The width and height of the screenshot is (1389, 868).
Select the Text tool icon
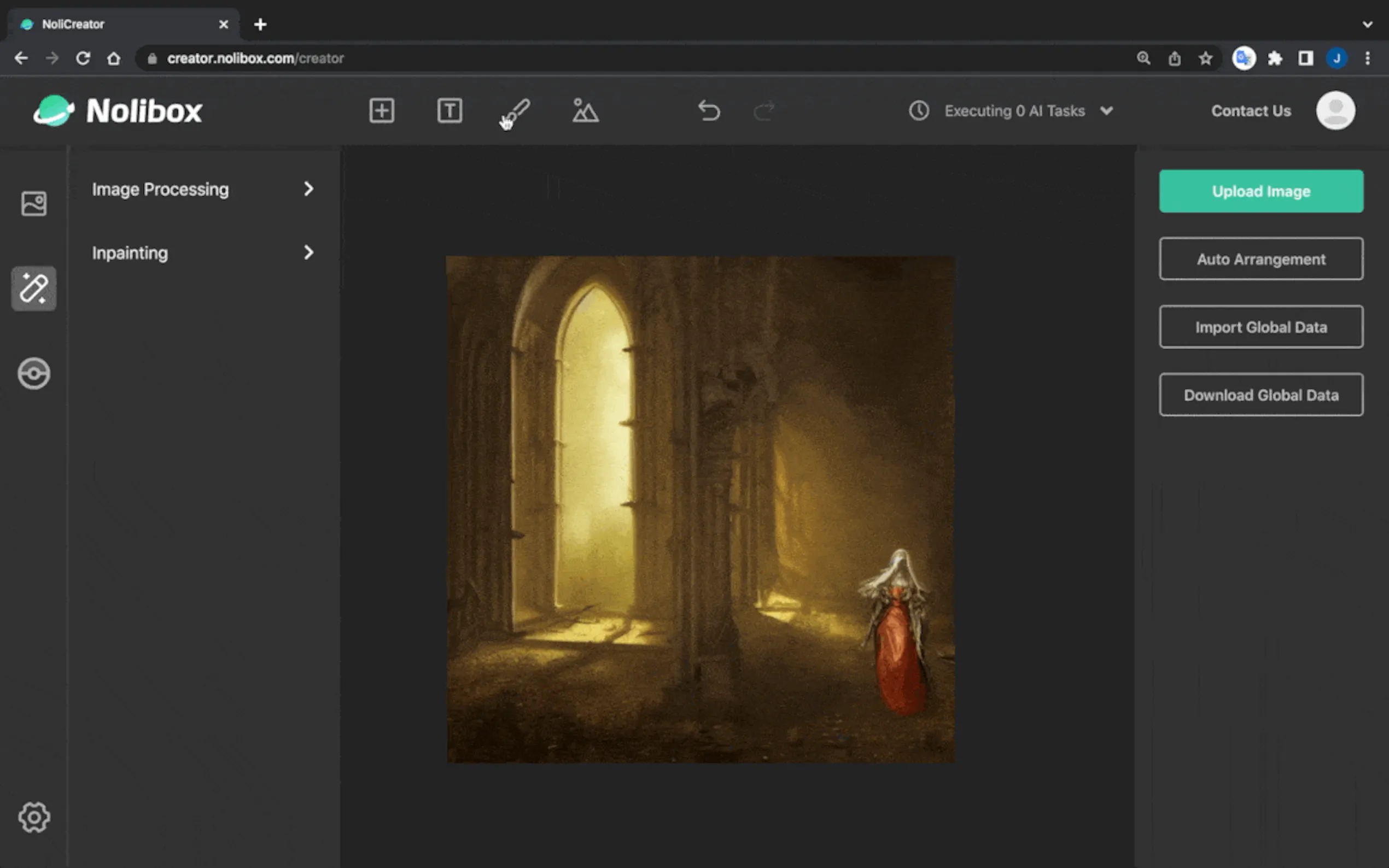pos(449,110)
